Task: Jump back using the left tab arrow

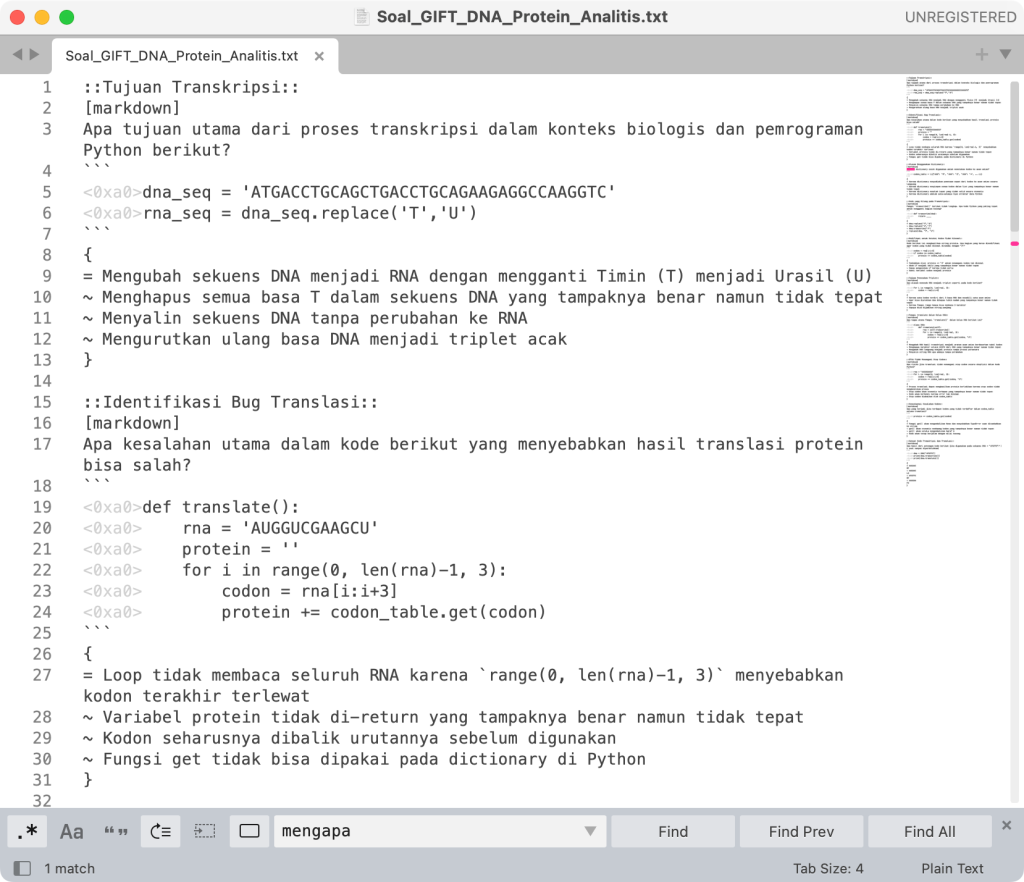Action: pos(17,54)
